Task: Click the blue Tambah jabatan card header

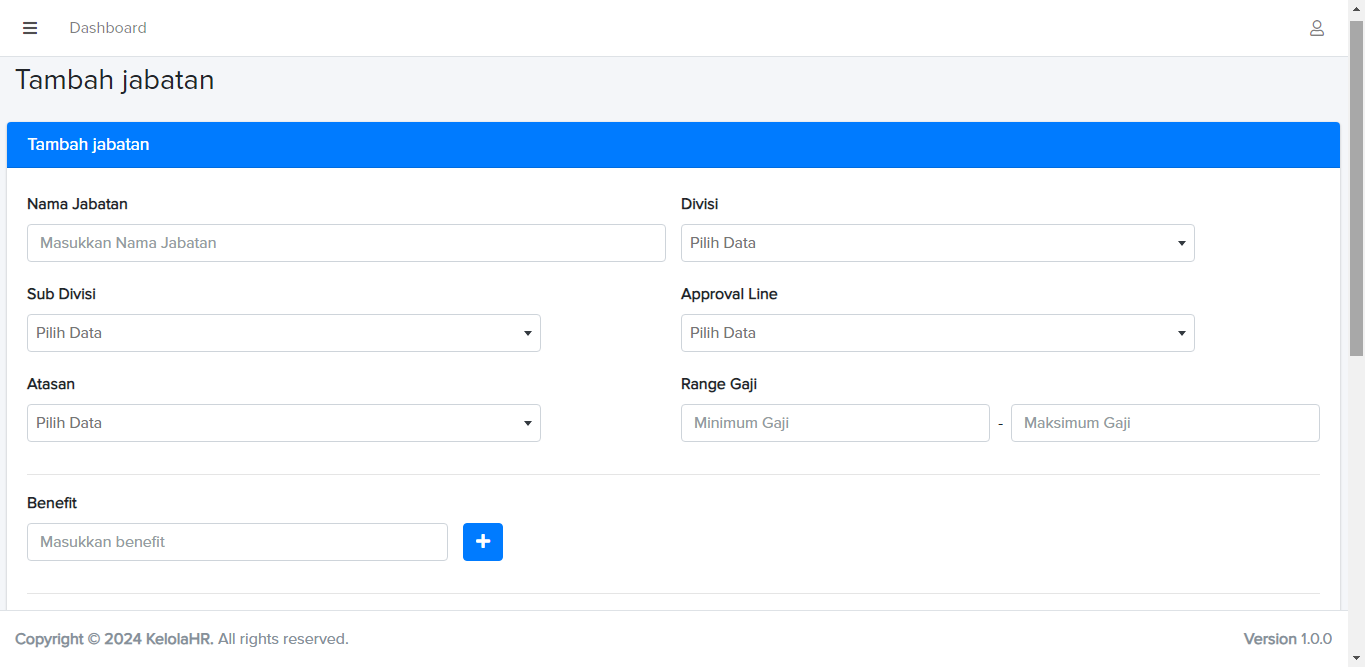Action: point(673,145)
